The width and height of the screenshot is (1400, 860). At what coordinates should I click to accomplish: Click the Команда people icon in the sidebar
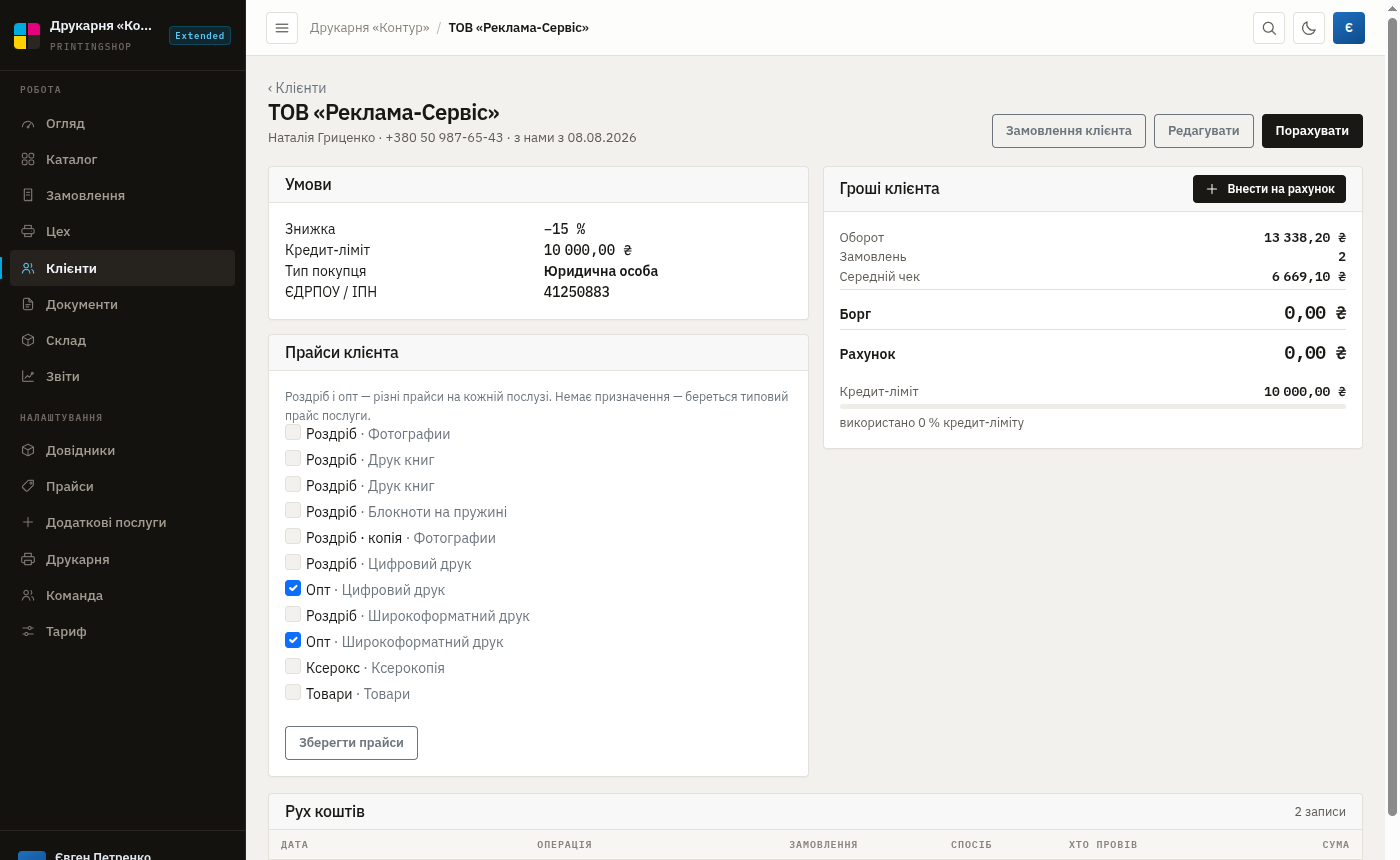[x=28, y=596]
